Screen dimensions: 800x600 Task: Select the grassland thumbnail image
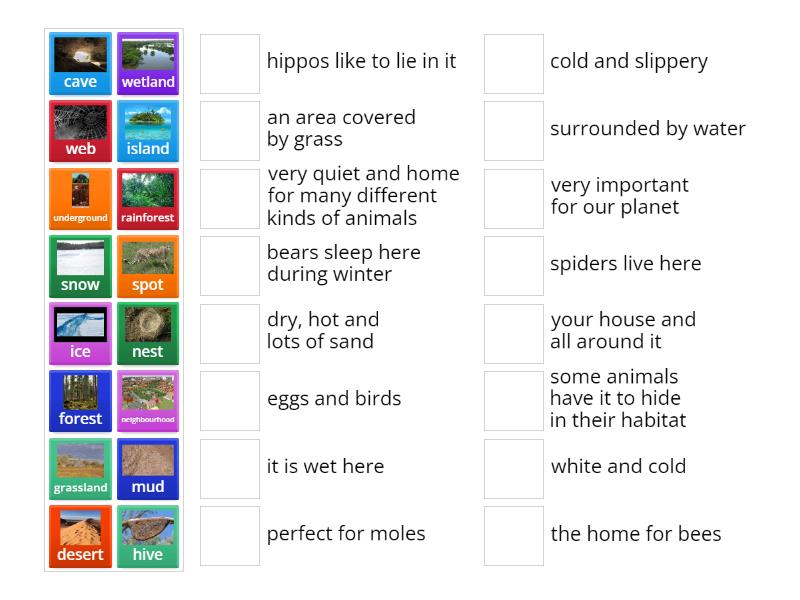(79, 461)
